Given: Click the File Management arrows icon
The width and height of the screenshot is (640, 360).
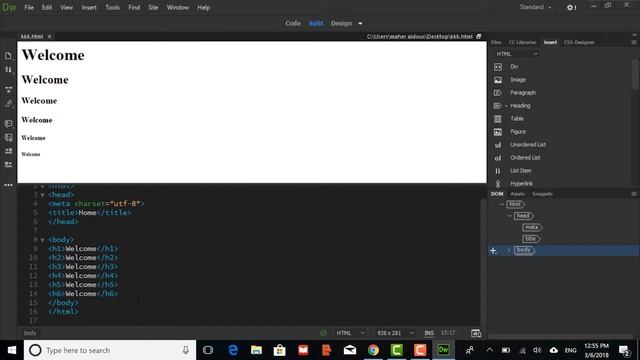Looking at the screenshot, I should (x=8, y=70).
